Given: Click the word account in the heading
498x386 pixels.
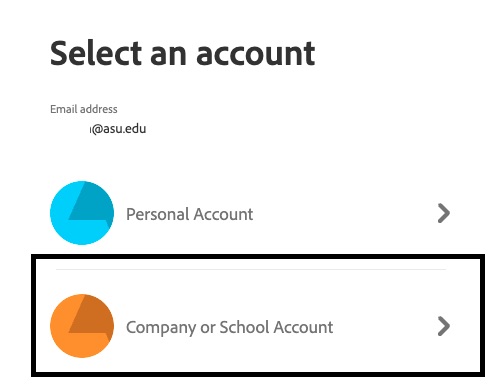Looking at the screenshot, I should point(256,53).
